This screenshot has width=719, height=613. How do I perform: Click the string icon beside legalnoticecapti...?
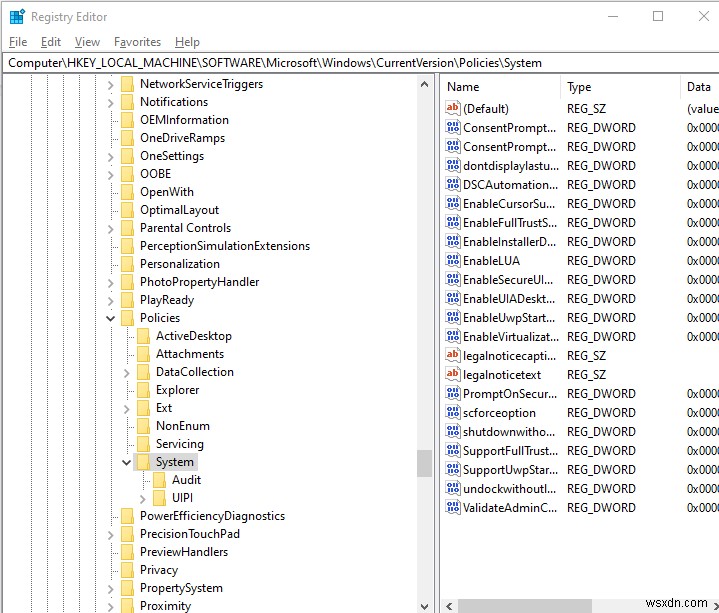(x=453, y=355)
